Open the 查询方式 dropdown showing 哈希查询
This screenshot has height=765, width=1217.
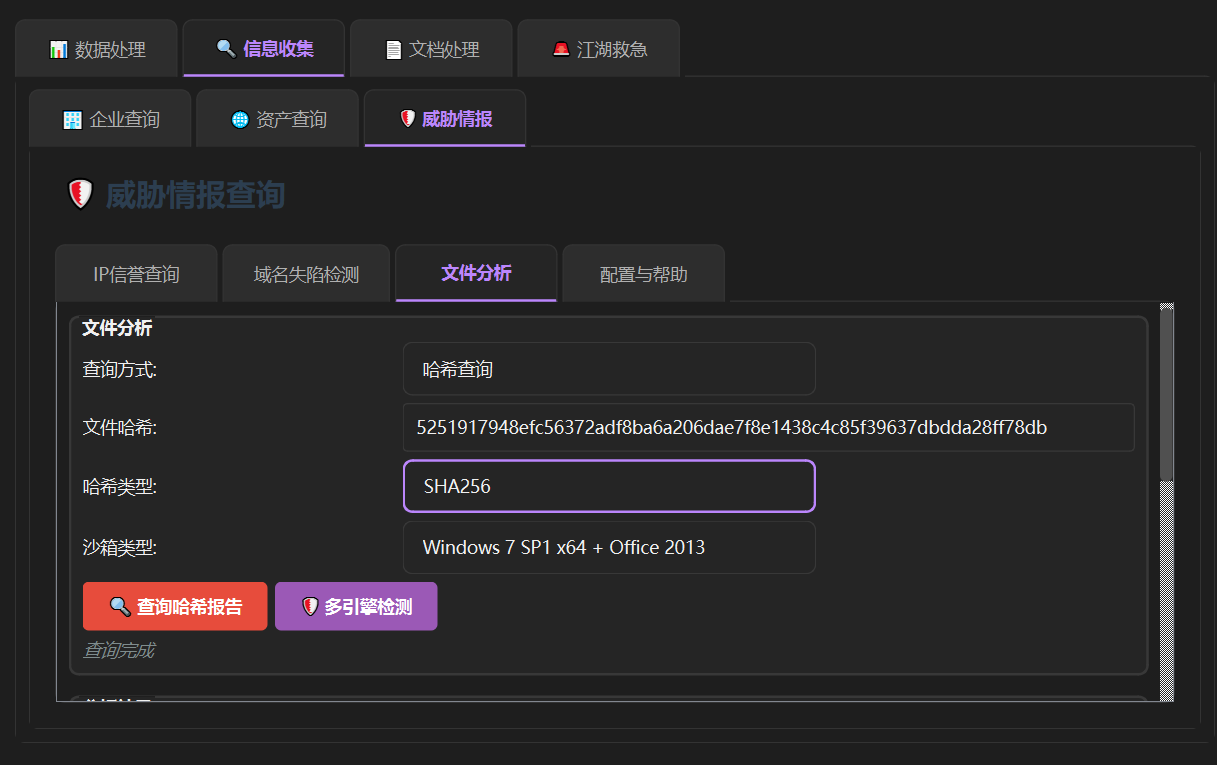click(609, 369)
